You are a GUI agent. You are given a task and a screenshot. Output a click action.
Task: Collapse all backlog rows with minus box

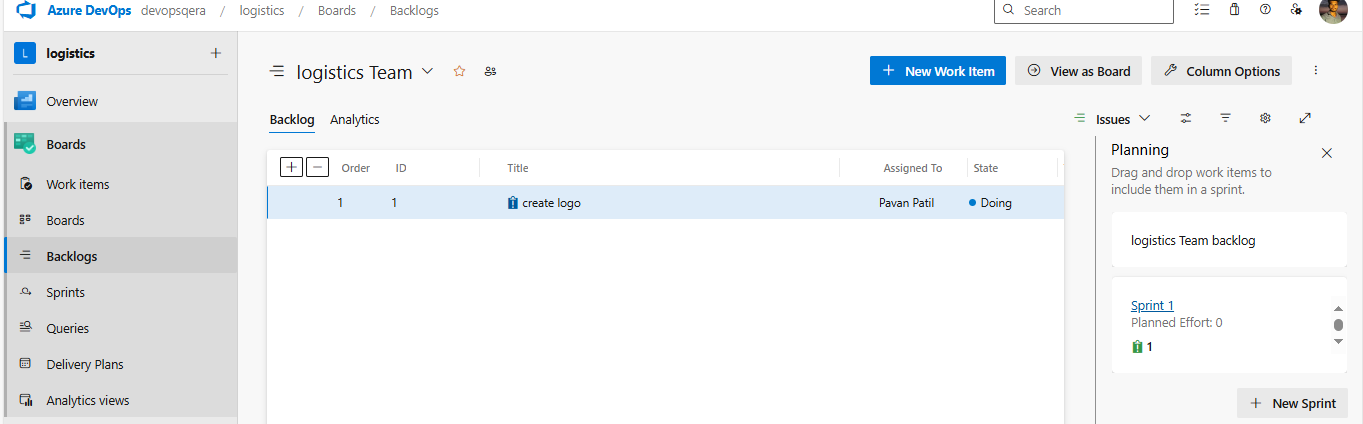pos(317,167)
